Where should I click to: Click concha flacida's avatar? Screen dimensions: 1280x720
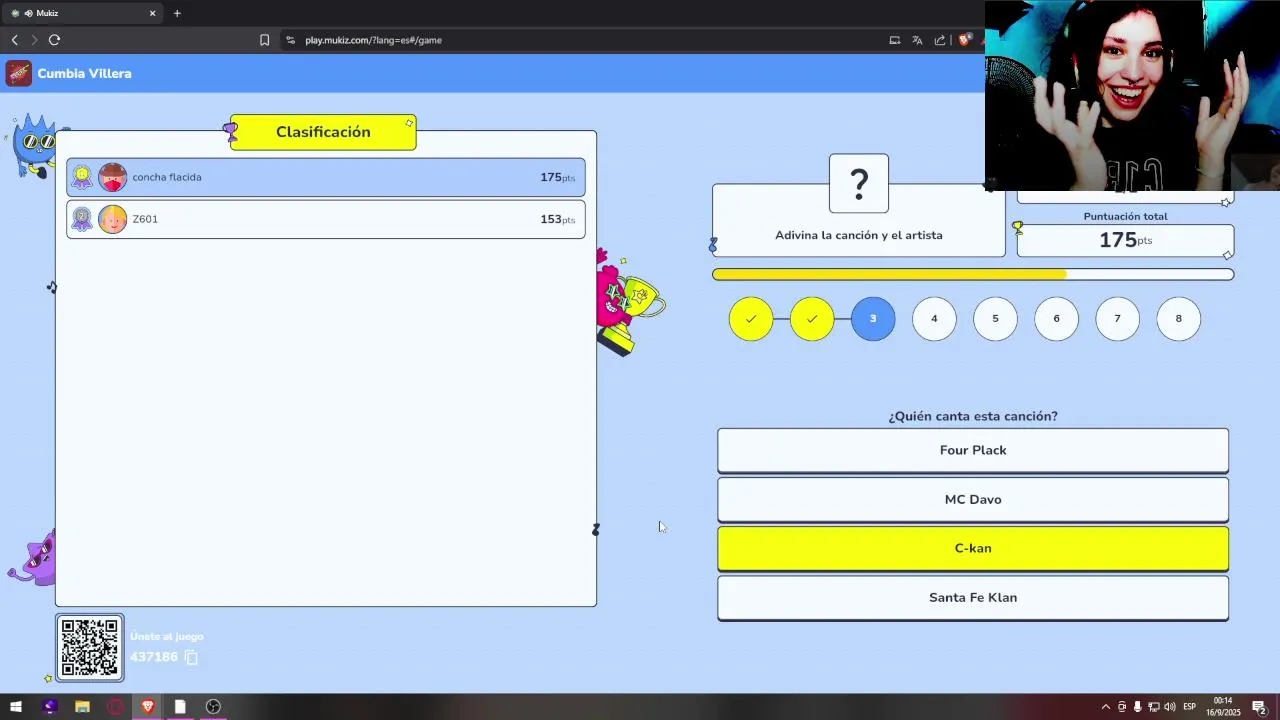(x=113, y=177)
